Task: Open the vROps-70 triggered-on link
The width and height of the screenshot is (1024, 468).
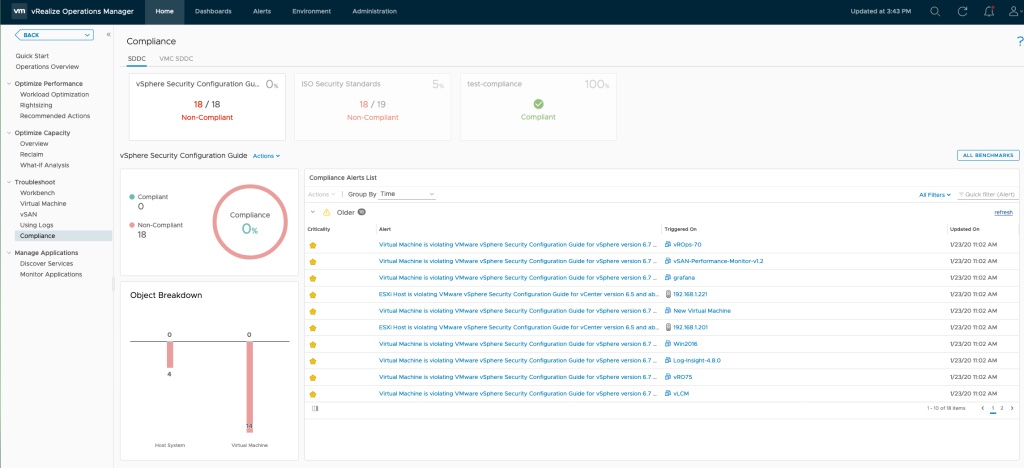Action: [x=687, y=245]
